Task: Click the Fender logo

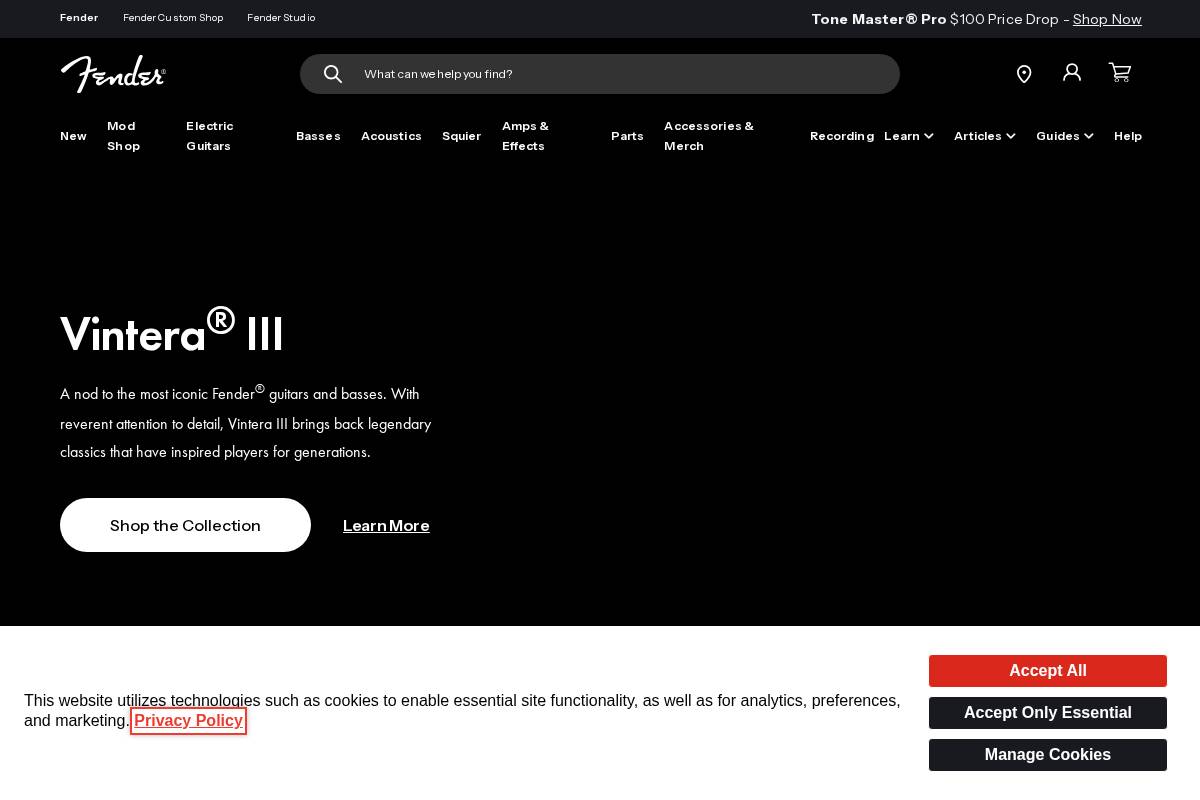Action: [113, 74]
